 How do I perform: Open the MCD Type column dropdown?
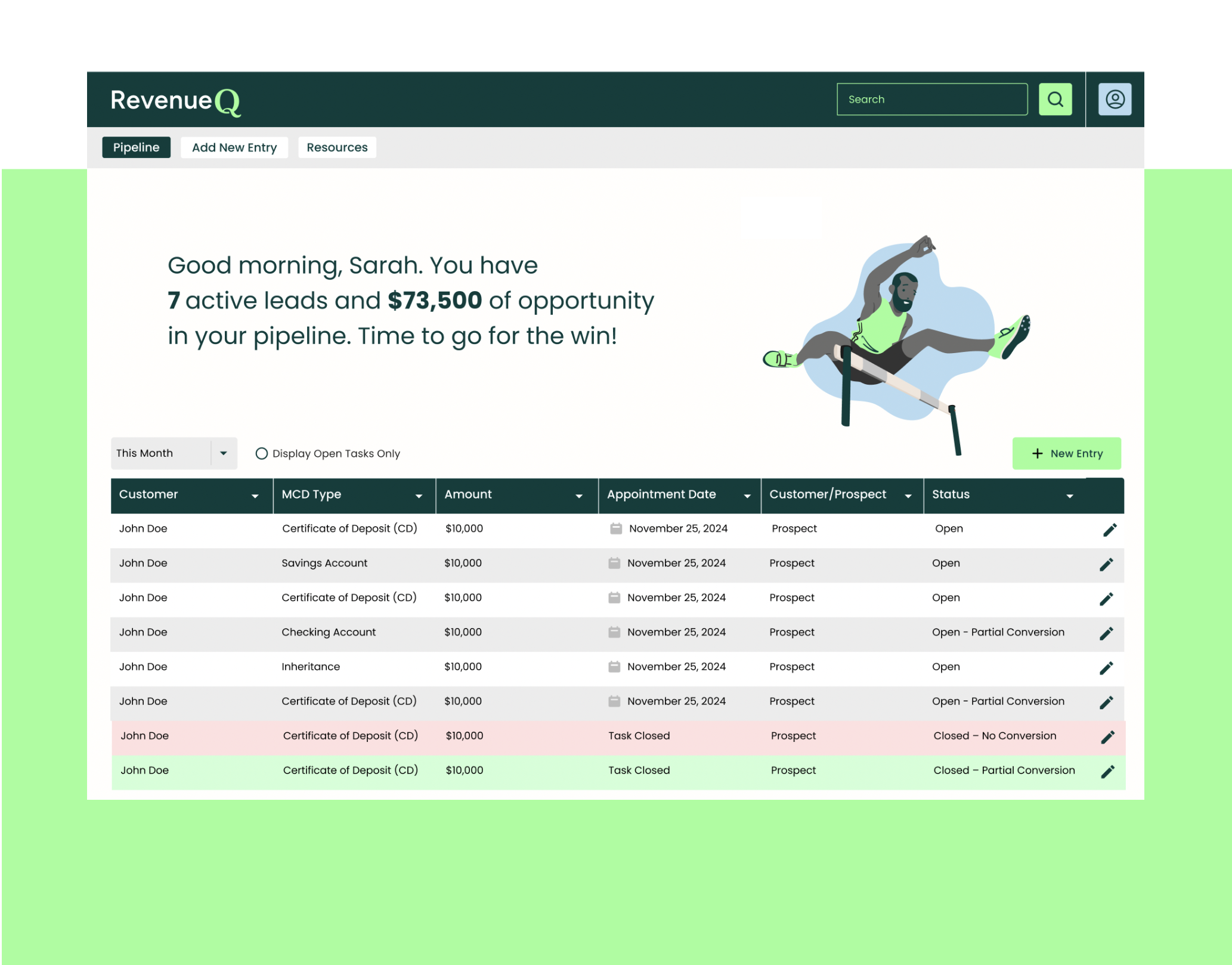point(419,496)
